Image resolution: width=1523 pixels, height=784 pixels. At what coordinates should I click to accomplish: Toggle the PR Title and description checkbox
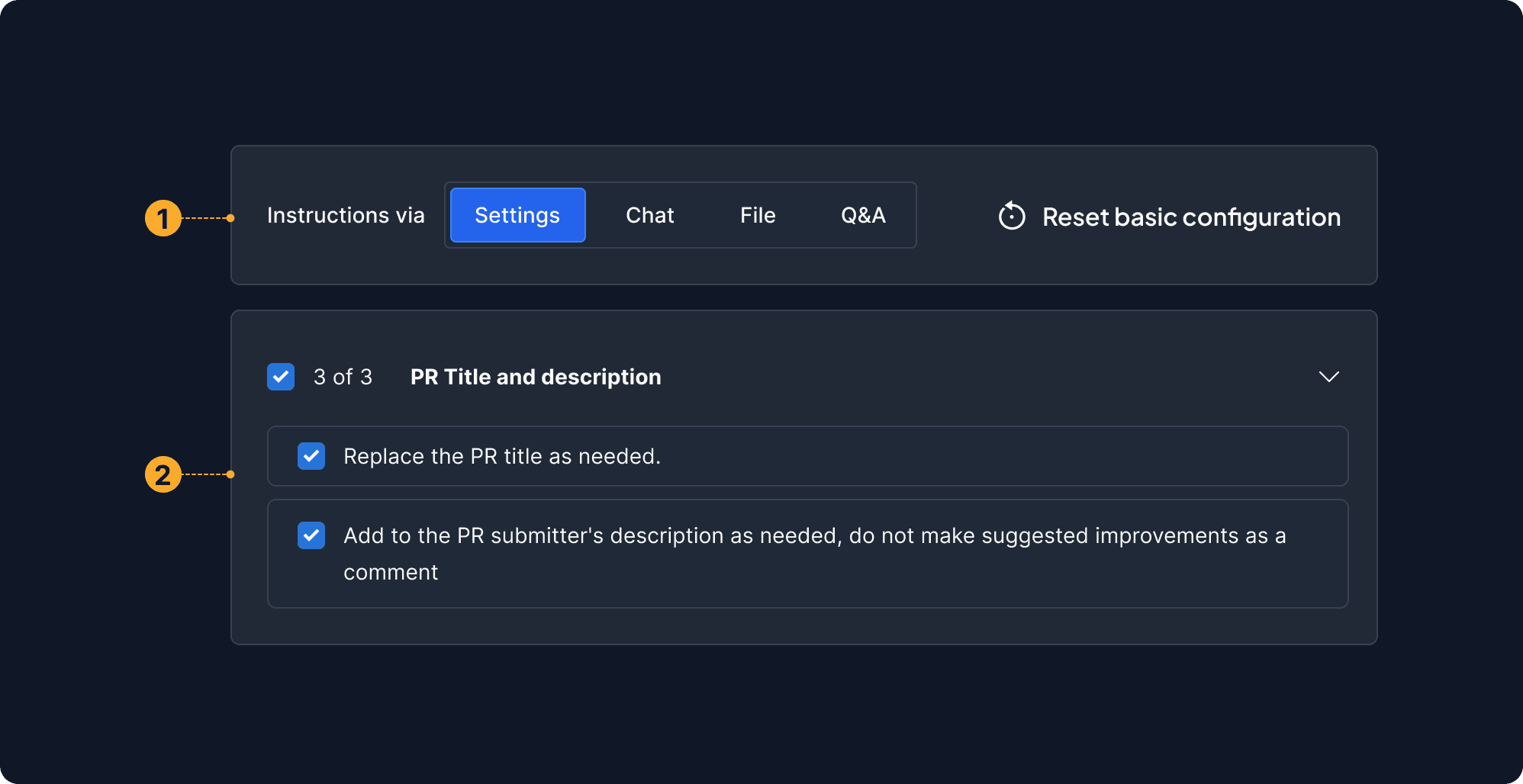tap(281, 377)
